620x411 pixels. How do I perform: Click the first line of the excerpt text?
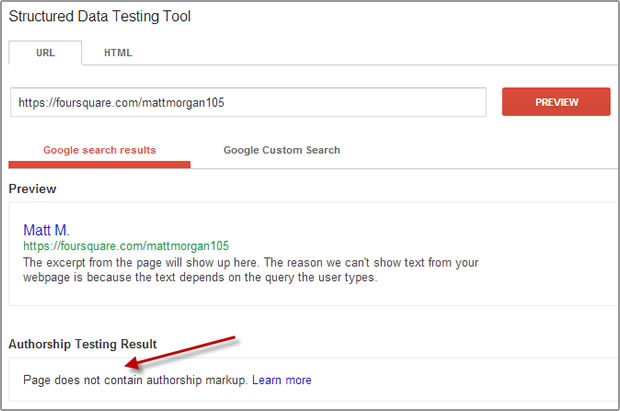(x=251, y=262)
